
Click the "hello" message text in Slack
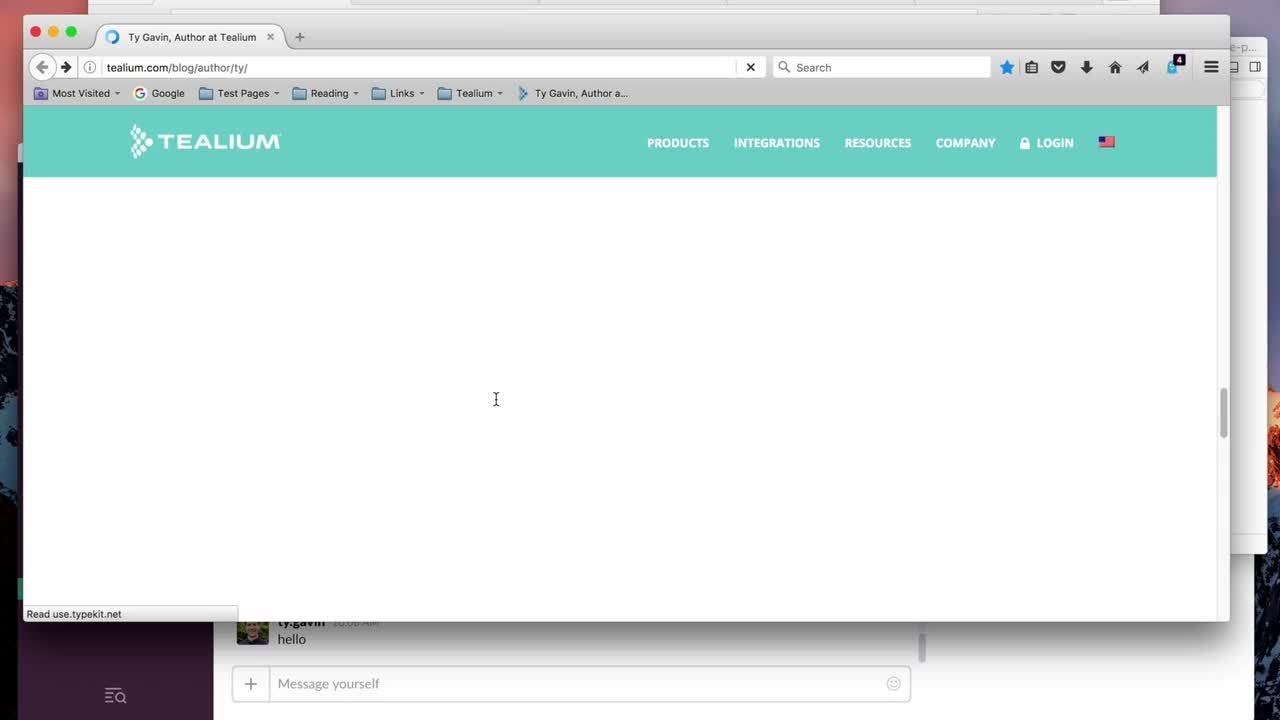coord(292,639)
